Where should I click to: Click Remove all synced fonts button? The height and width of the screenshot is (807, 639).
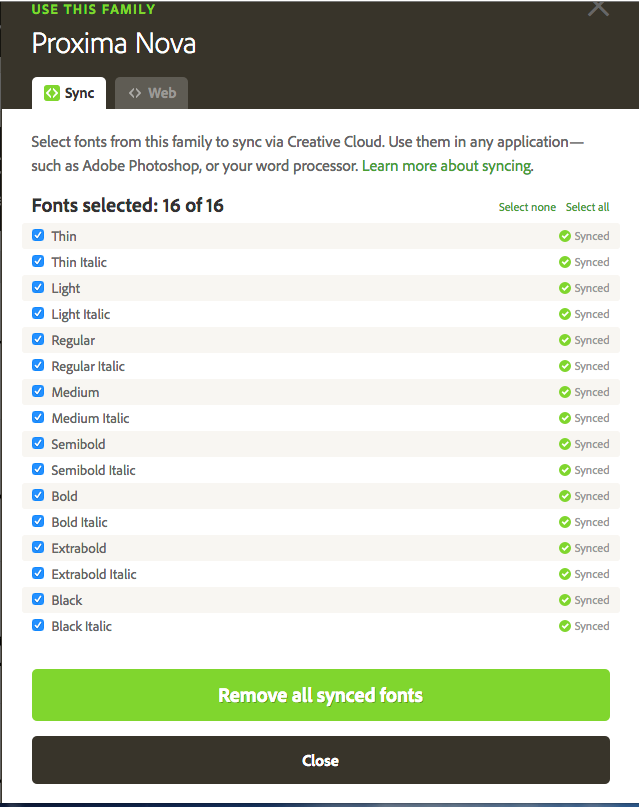tap(321, 695)
